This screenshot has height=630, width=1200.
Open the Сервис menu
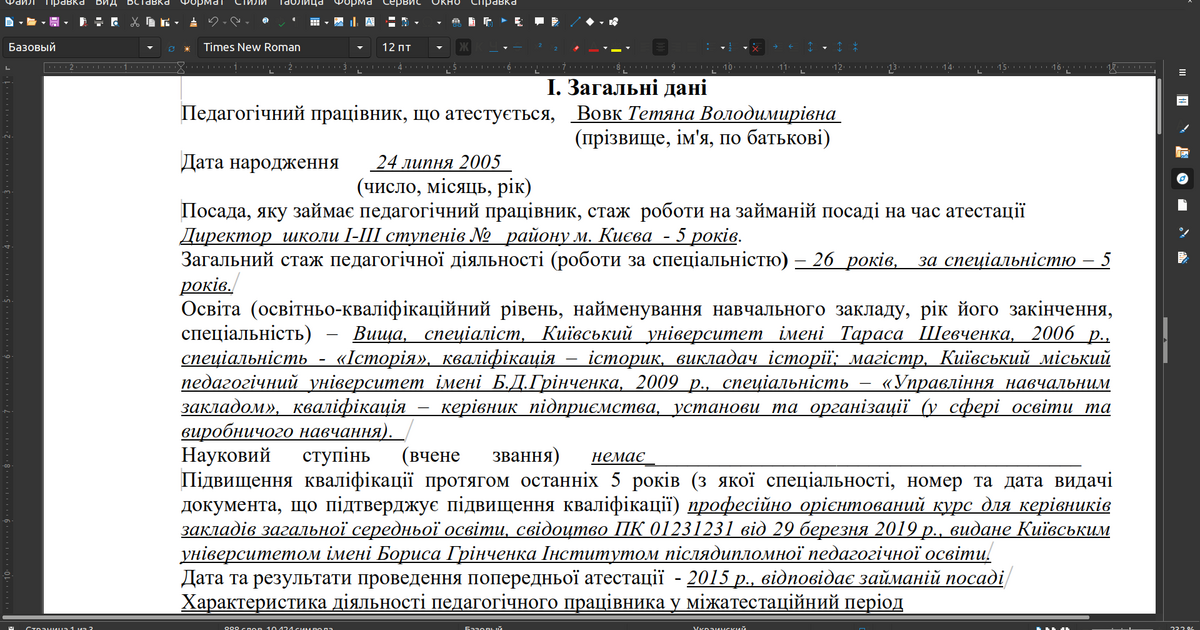[400, 3]
